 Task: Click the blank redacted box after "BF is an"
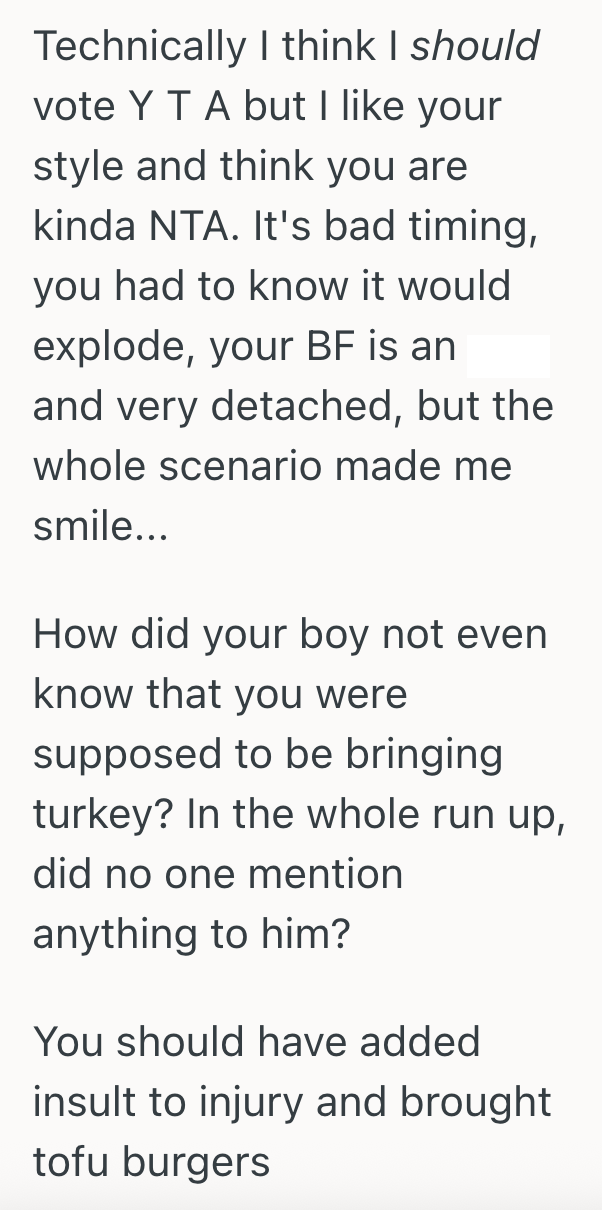point(508,346)
